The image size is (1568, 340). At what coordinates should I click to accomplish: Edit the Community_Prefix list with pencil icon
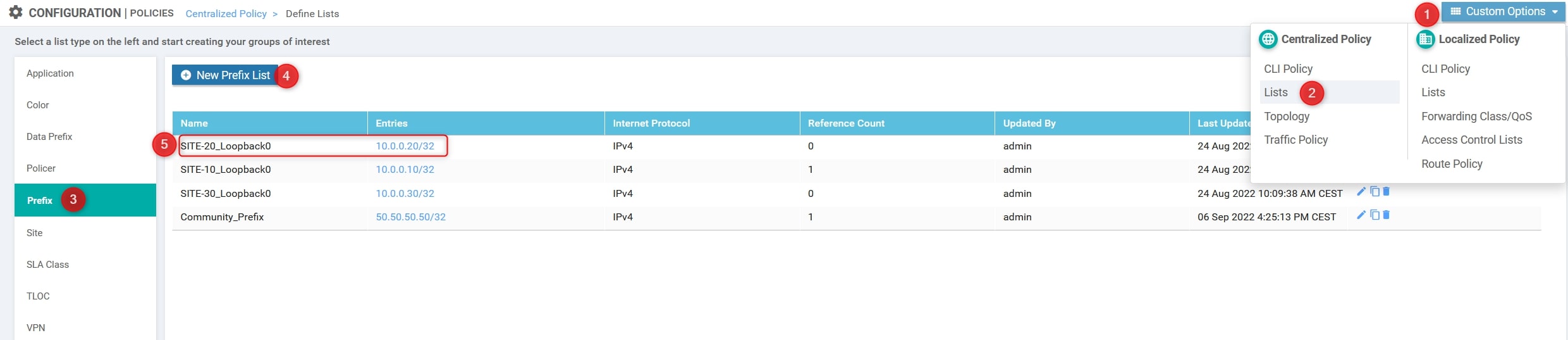tap(1361, 215)
